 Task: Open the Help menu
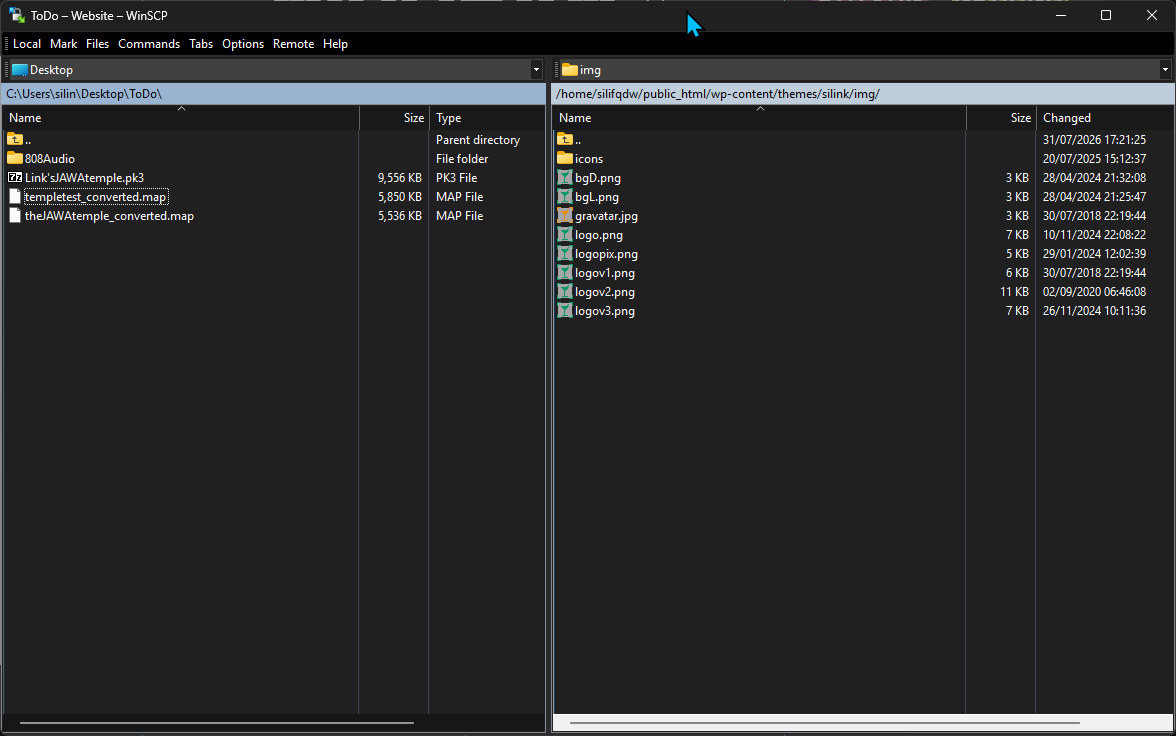pos(335,44)
